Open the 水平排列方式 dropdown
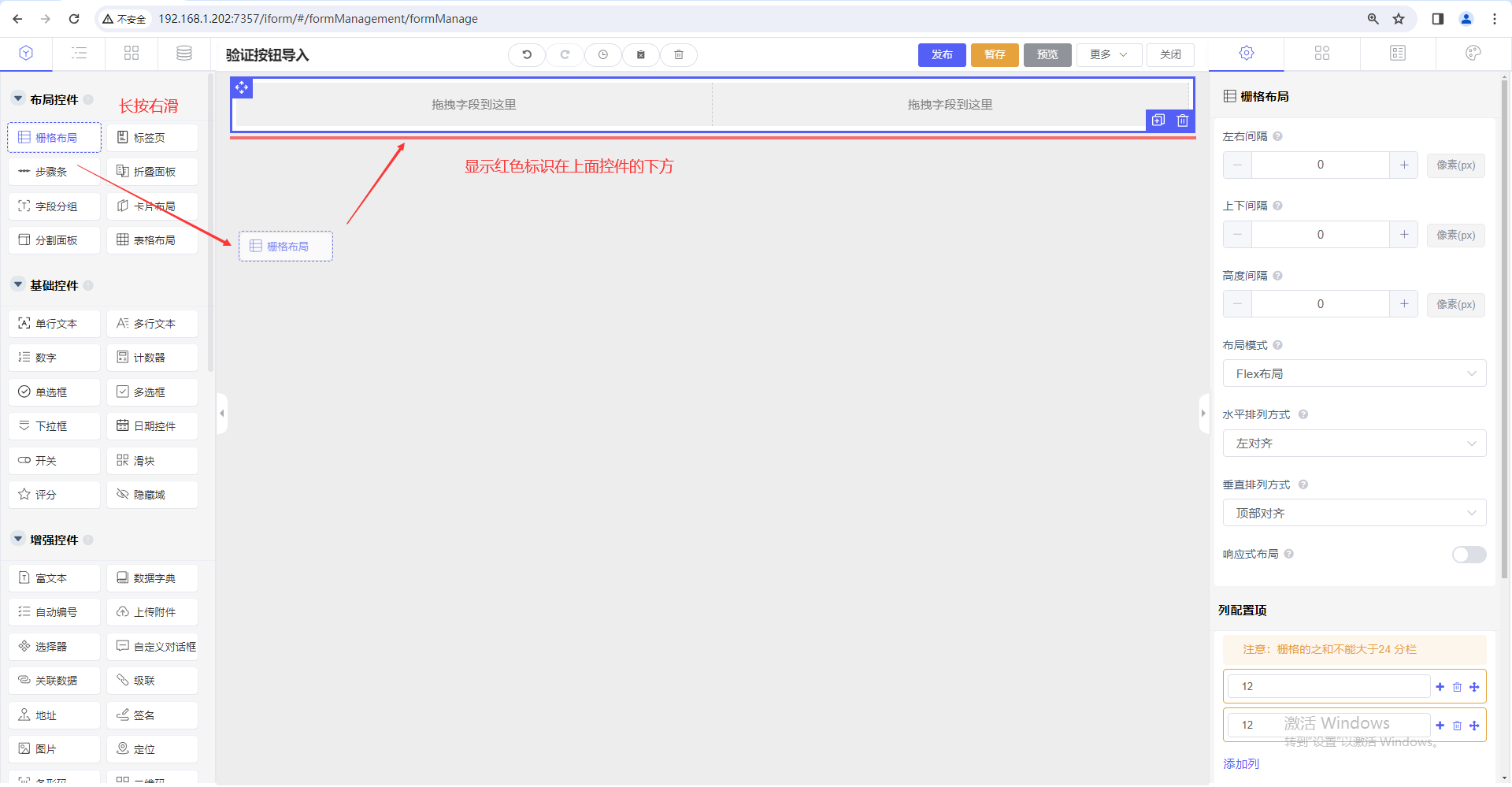 point(1354,444)
